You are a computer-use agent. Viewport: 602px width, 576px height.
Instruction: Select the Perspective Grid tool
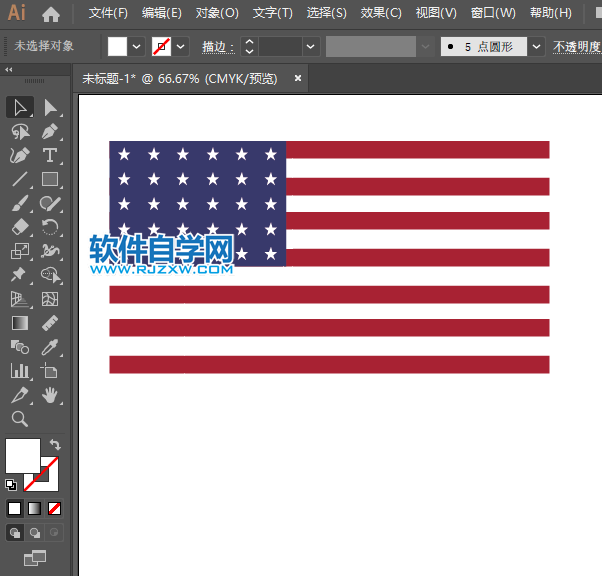20,299
